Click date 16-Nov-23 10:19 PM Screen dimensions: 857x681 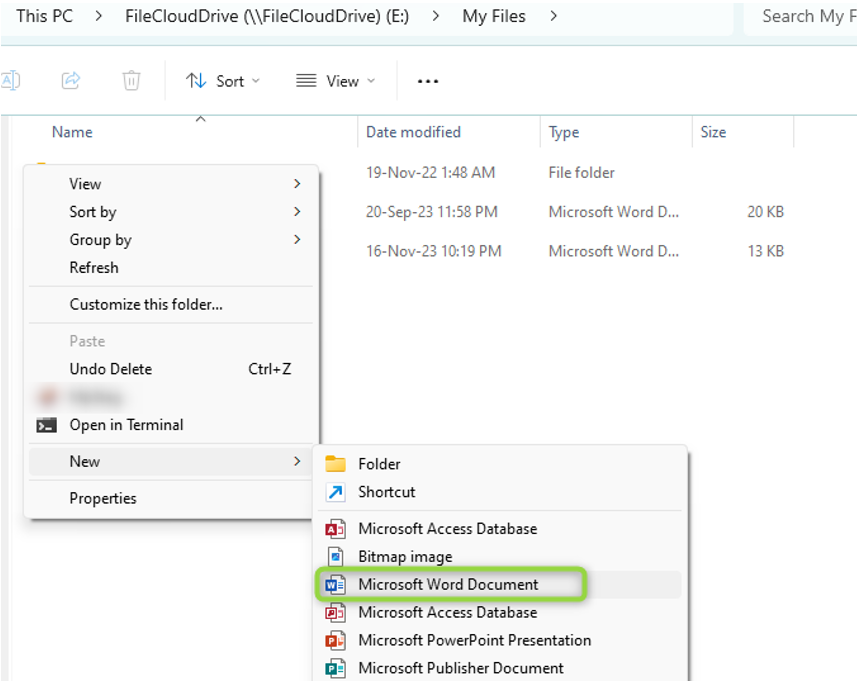coord(433,251)
